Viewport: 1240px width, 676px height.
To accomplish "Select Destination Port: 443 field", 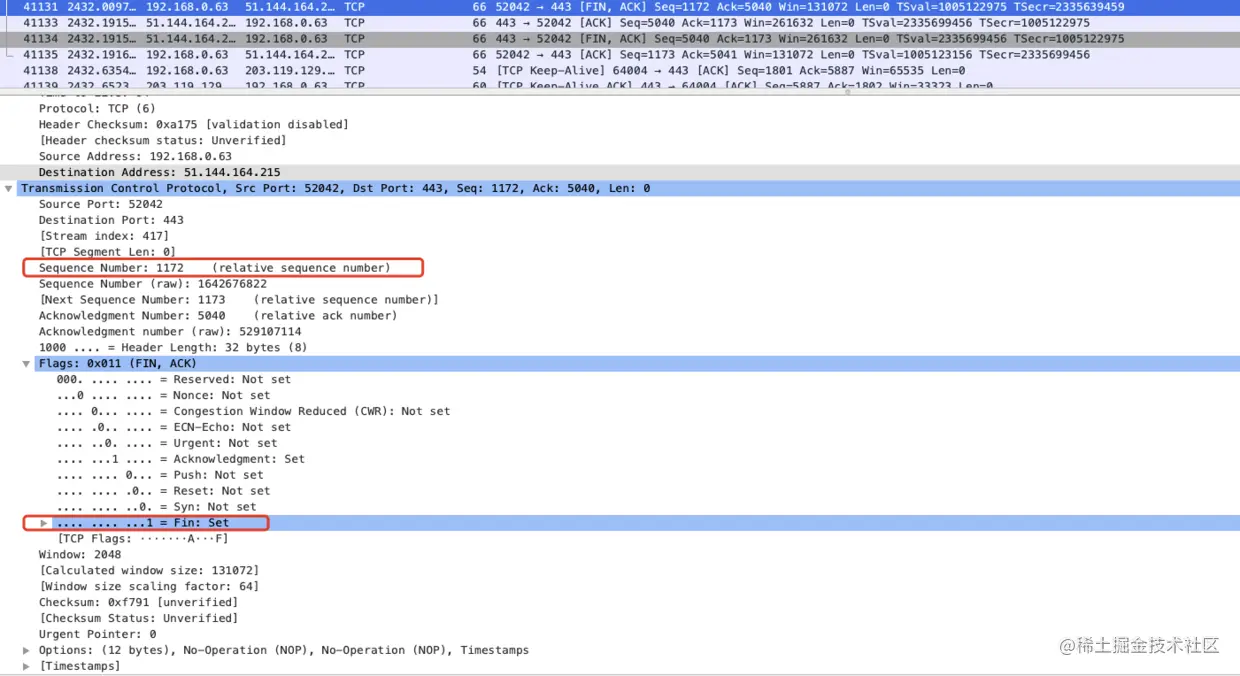I will [x=111, y=220].
